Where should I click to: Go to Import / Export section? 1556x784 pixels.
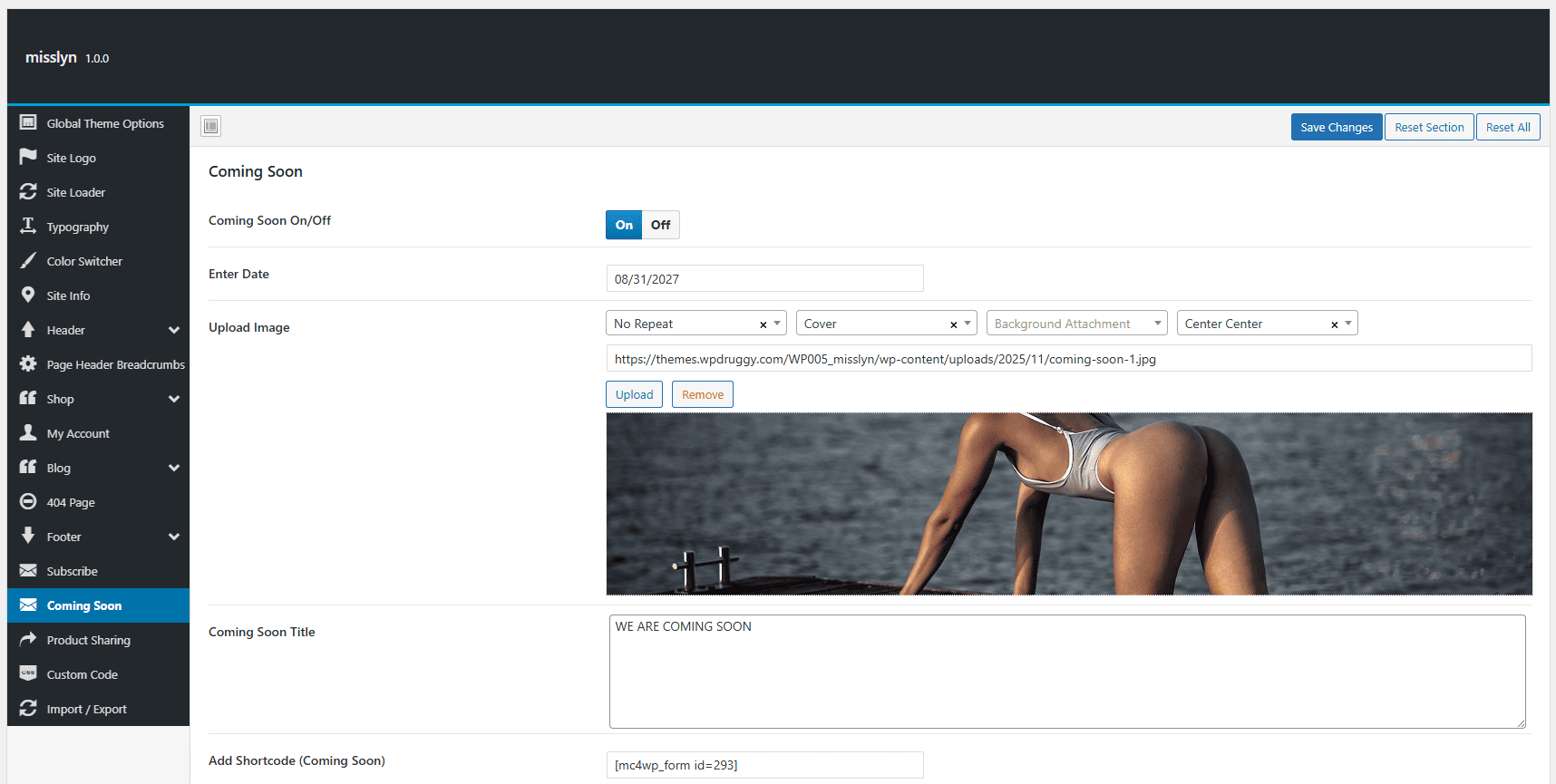pos(98,709)
